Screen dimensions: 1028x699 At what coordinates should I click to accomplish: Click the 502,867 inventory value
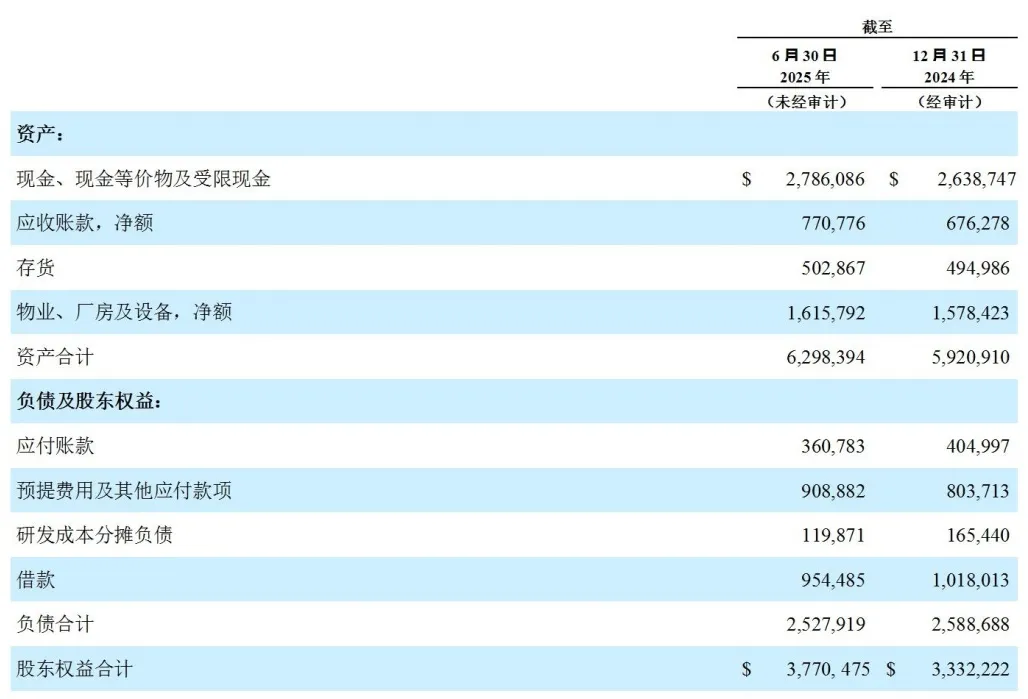(826, 269)
